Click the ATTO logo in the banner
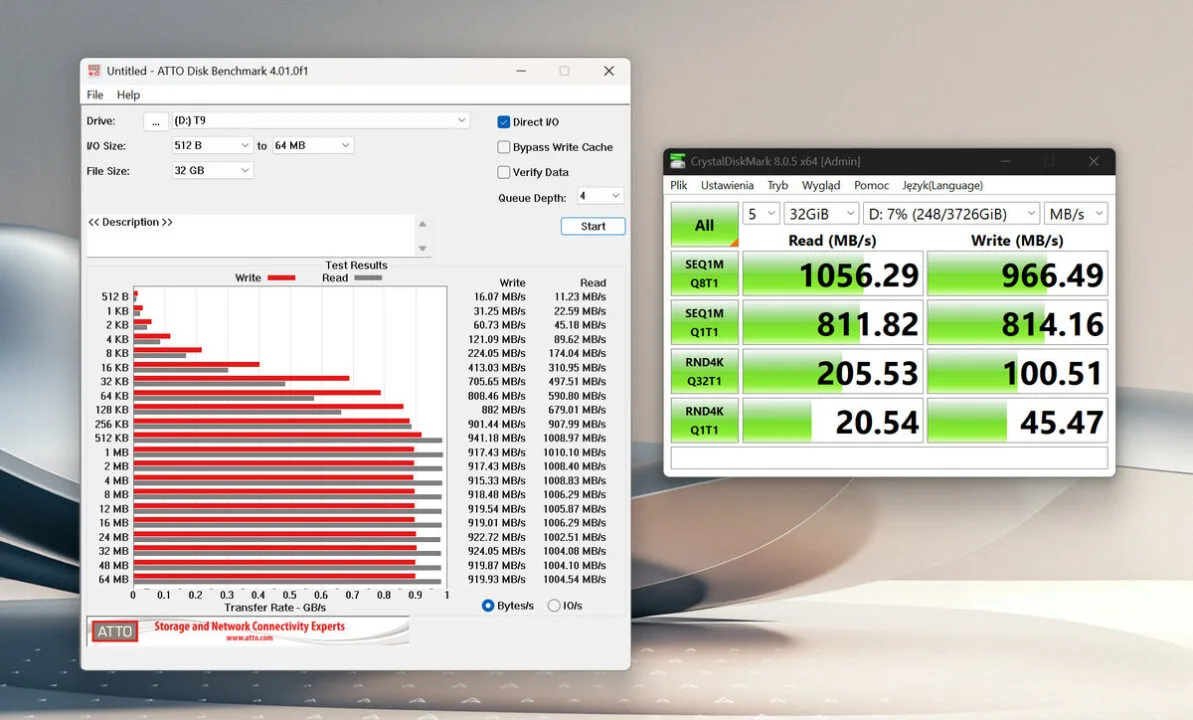 115,631
